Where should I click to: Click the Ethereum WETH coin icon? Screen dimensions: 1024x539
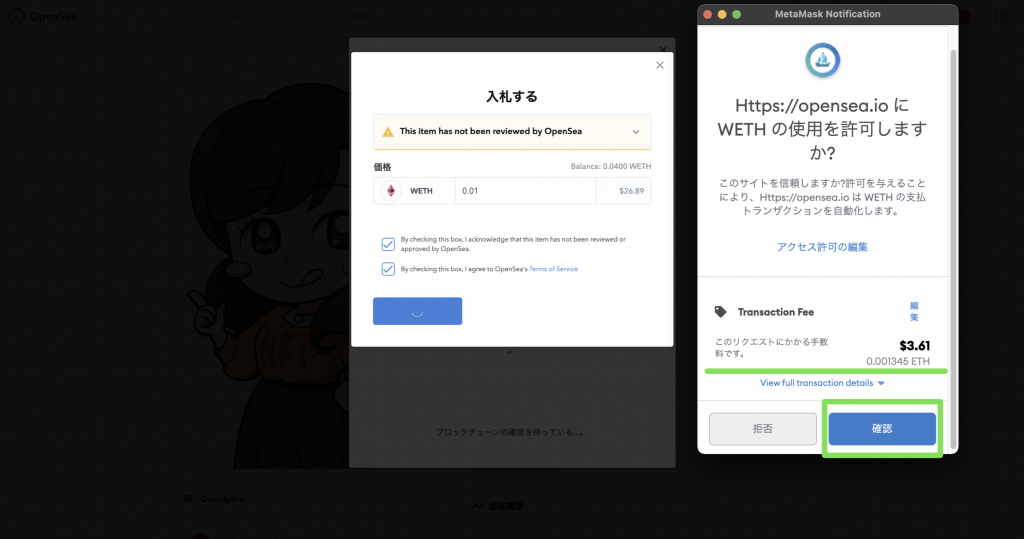point(391,191)
